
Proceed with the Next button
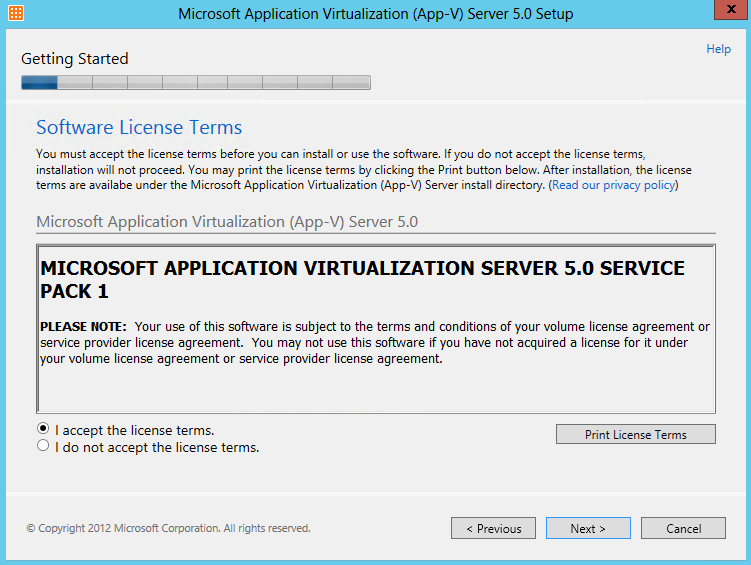tap(588, 528)
